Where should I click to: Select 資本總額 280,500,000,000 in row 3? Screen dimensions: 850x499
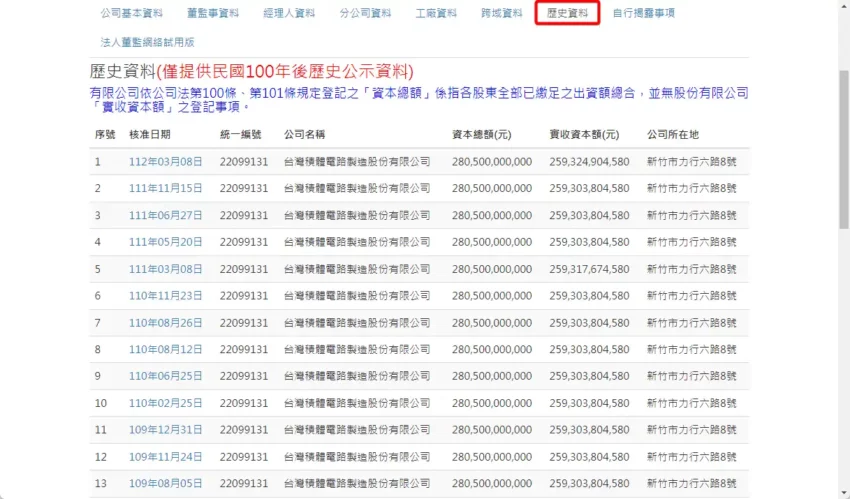492,215
